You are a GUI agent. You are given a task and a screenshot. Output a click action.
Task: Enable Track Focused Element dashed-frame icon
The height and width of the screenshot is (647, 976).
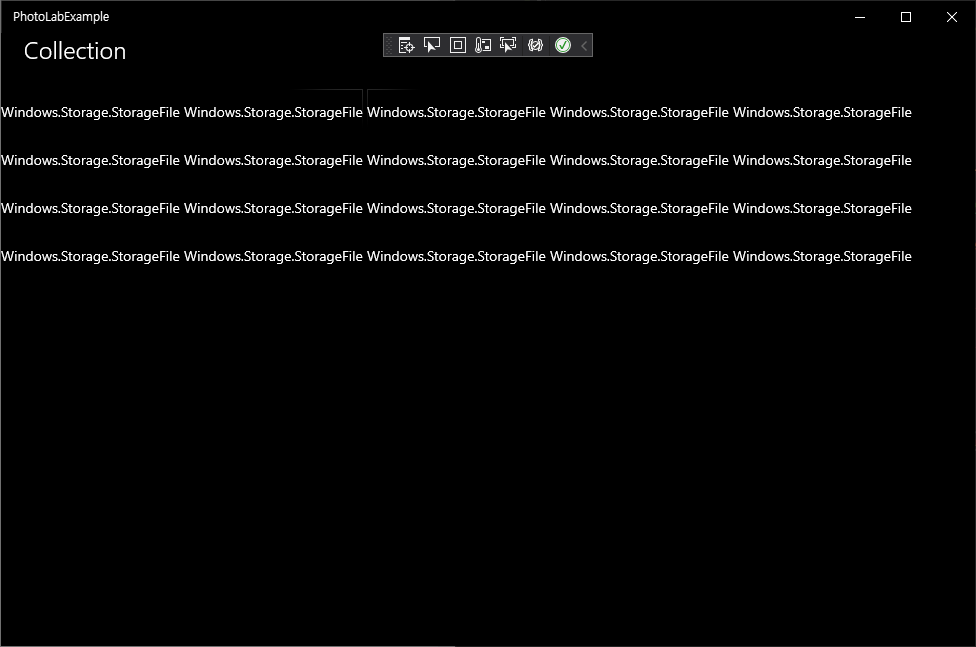tap(509, 45)
